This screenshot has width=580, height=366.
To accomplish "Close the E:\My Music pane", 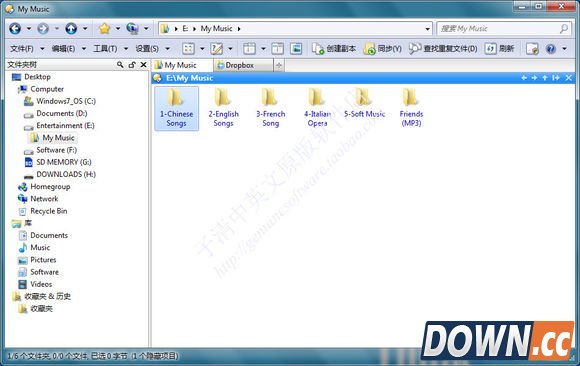I will [x=569, y=78].
